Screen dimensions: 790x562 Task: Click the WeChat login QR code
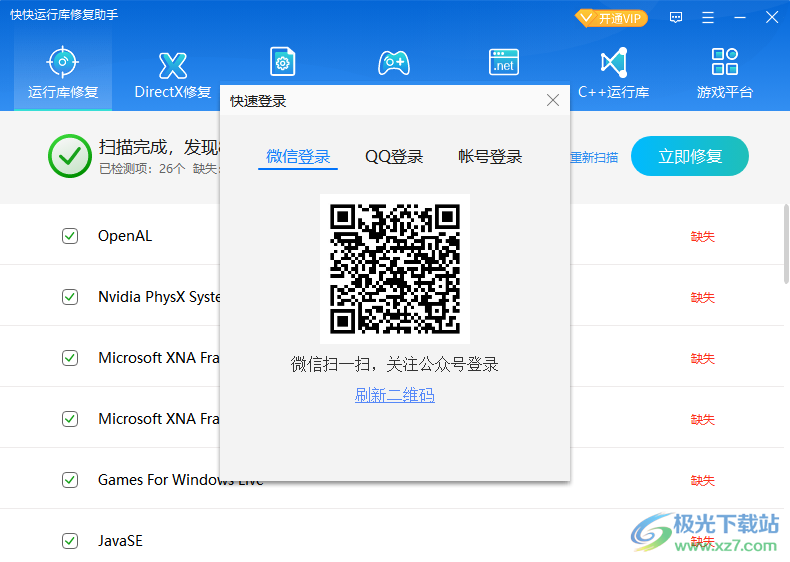coord(395,269)
